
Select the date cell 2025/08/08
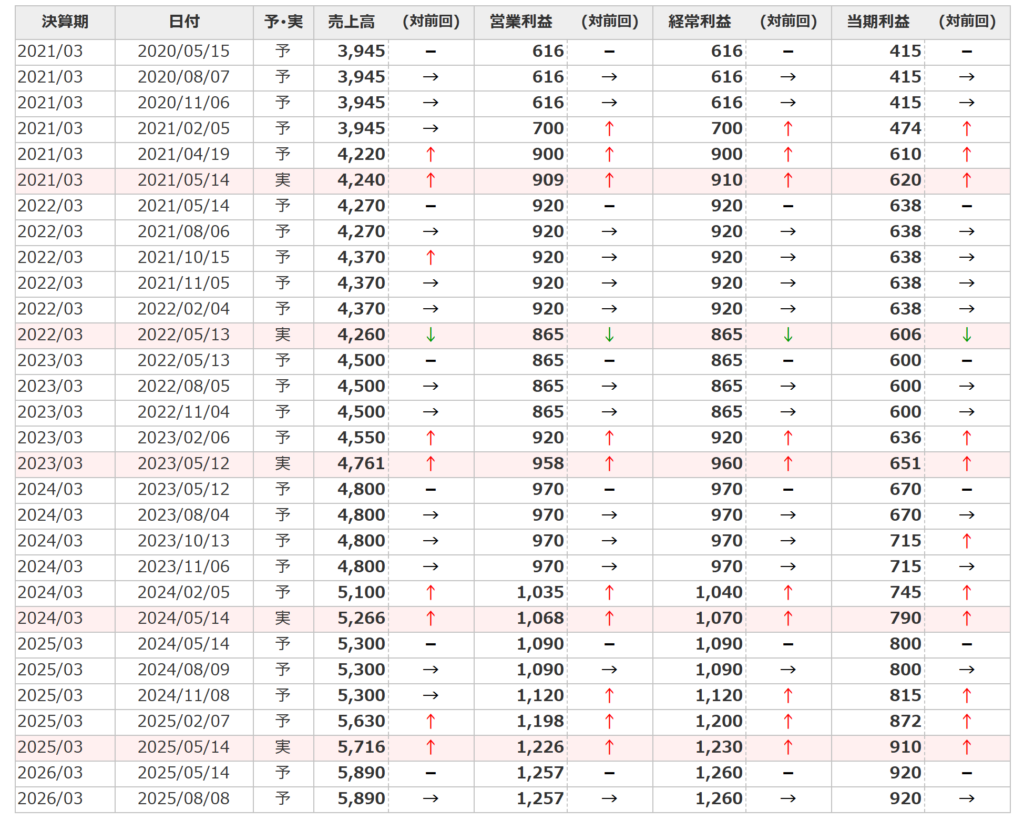[183, 798]
